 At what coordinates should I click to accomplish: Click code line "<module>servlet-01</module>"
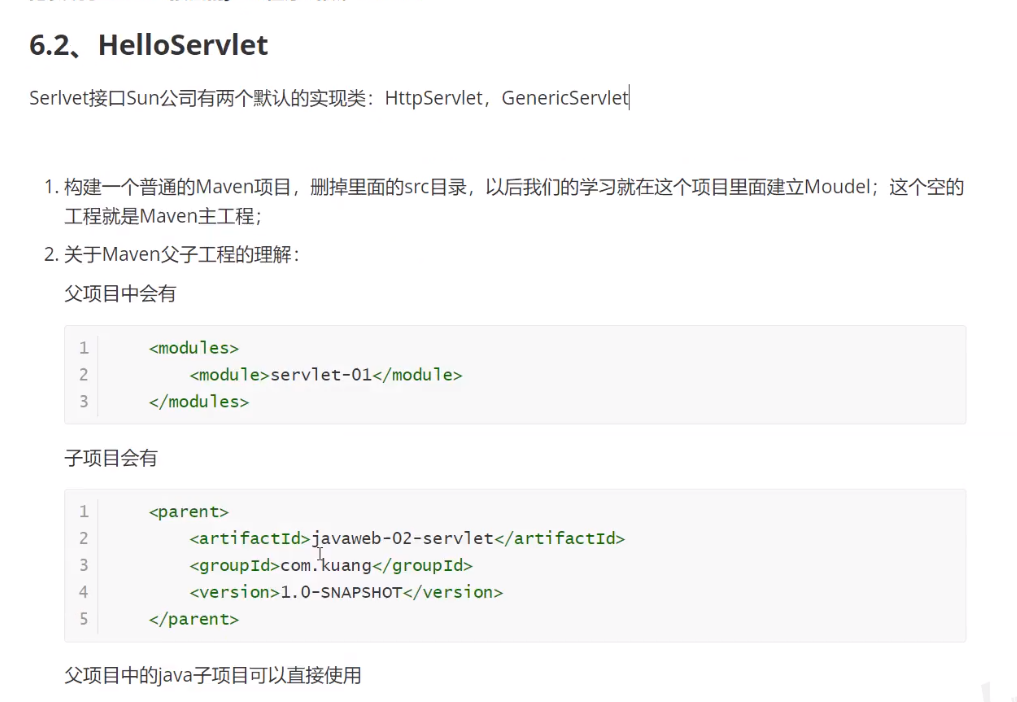click(x=326, y=375)
